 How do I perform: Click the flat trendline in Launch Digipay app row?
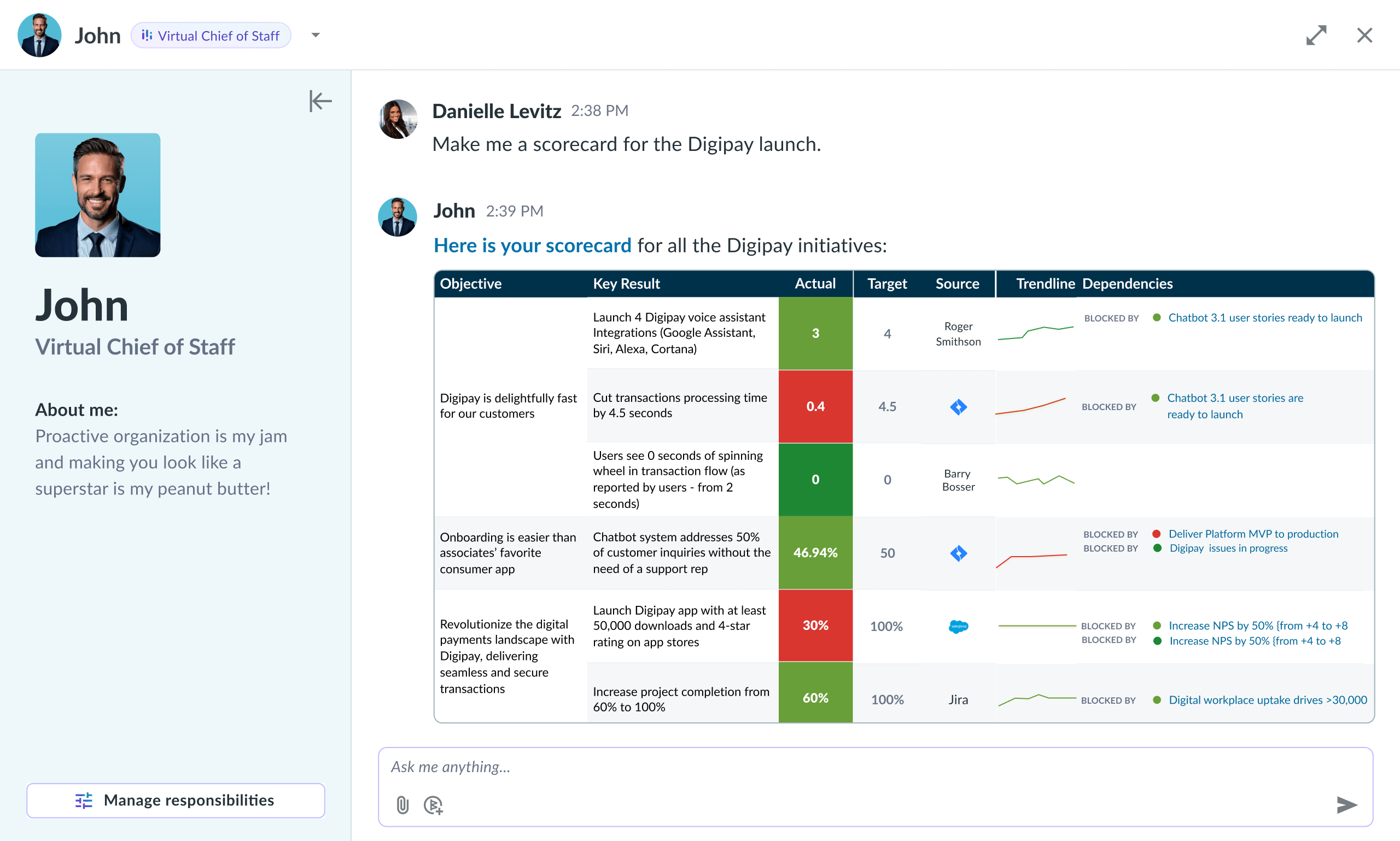point(1037,626)
